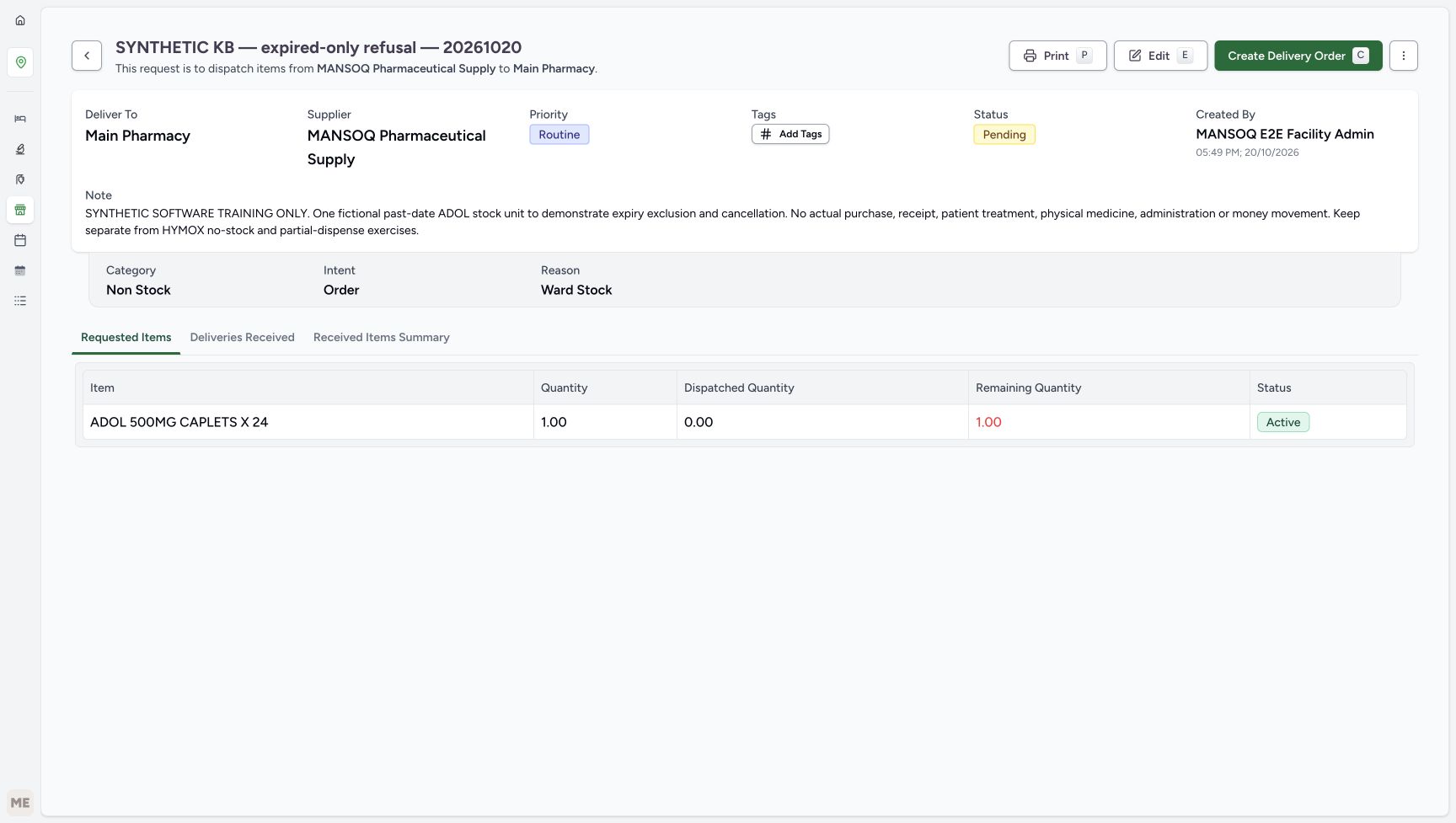The image size is (1456, 823).
Task: Click the Main Pharmacy deliver-to value
Action: pyautogui.click(x=137, y=136)
